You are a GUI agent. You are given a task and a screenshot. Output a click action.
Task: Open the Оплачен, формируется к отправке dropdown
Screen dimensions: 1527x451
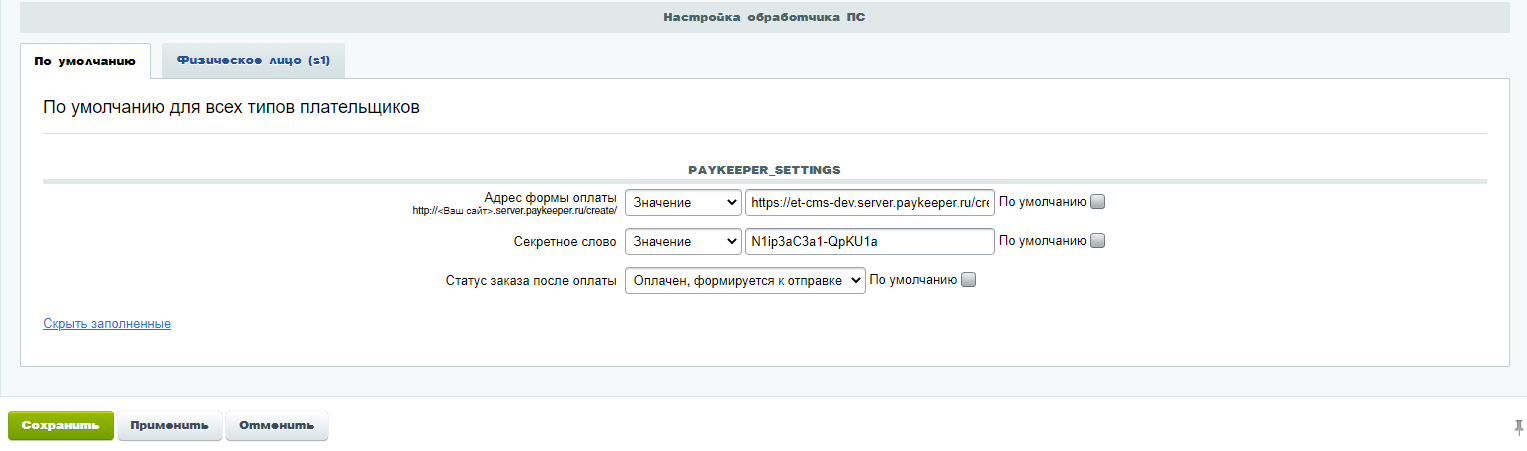[745, 281]
